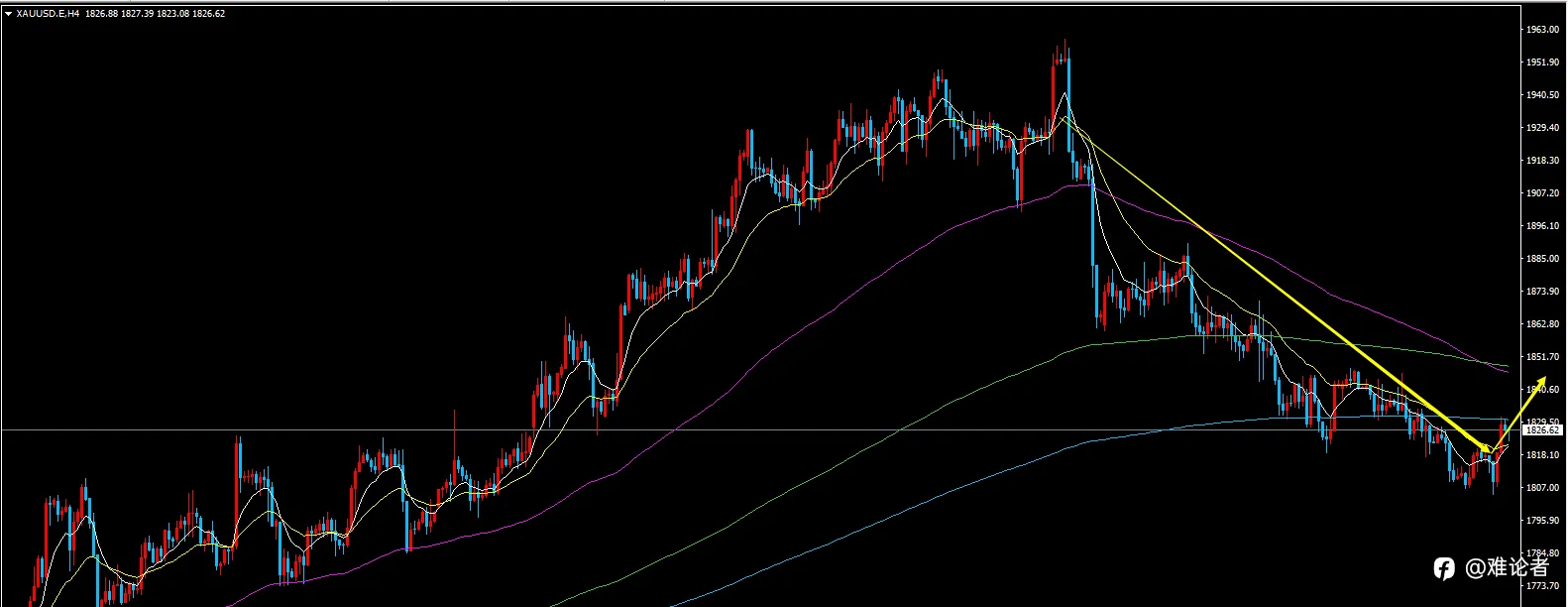Click the 1907.20 price scale label

click(x=1543, y=193)
